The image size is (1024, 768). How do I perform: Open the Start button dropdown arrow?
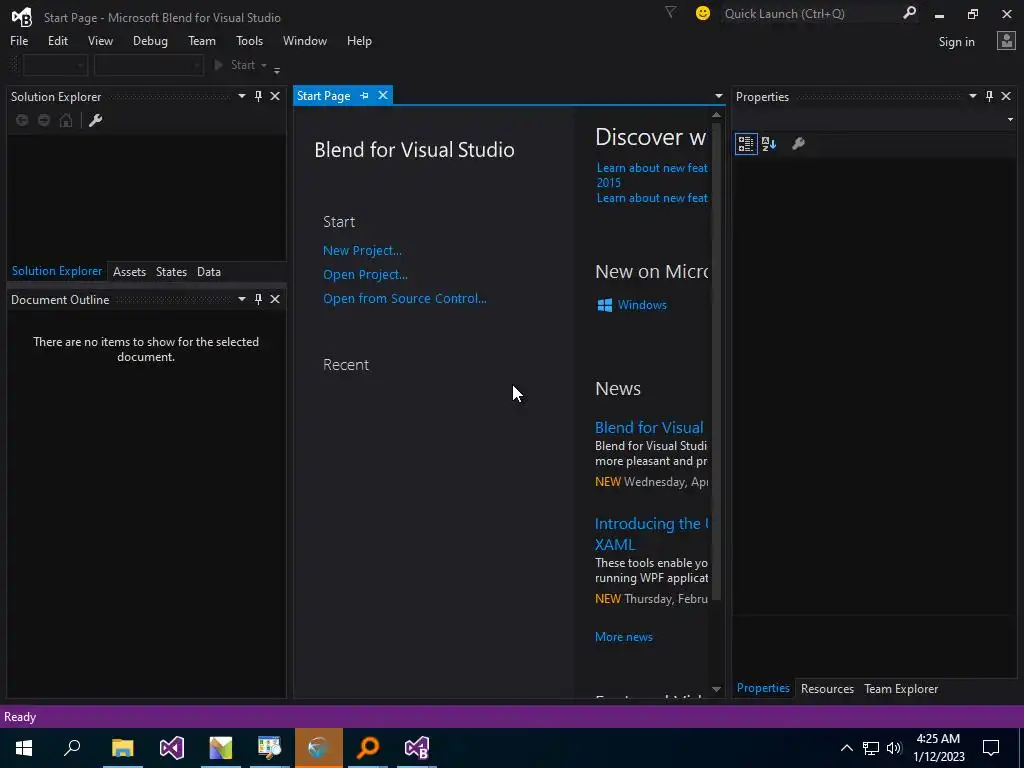264,65
